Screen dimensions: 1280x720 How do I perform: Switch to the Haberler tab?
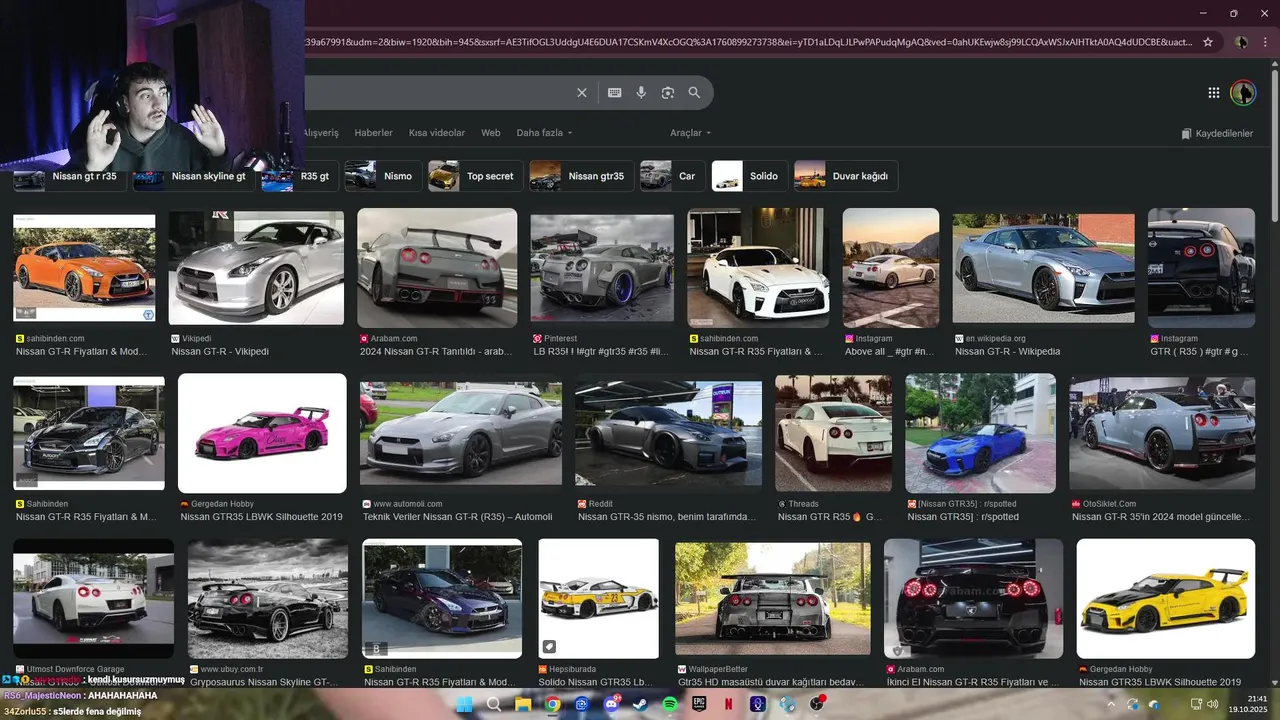tap(374, 133)
